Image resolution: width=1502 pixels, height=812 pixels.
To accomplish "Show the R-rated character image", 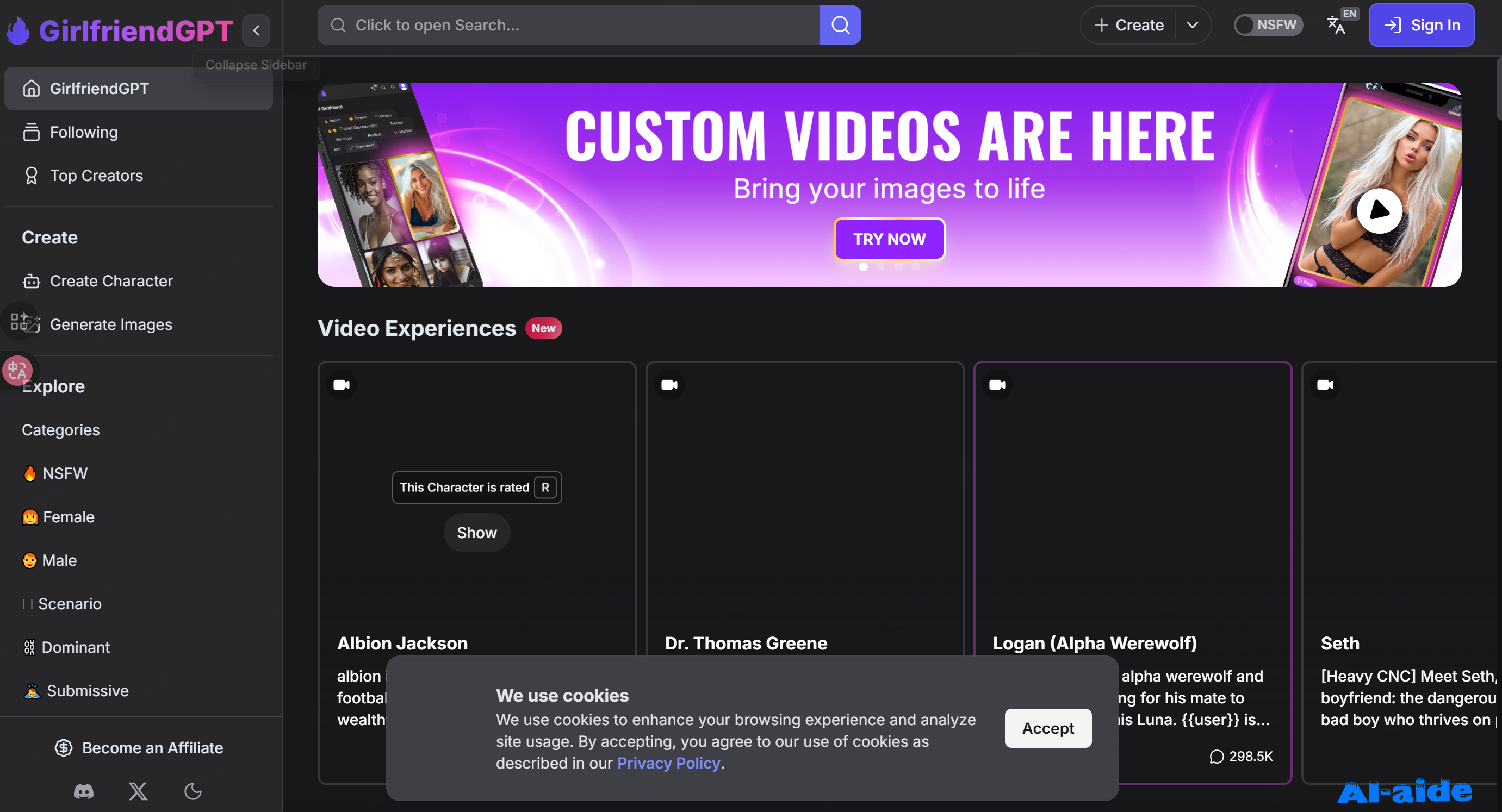I will [x=476, y=532].
